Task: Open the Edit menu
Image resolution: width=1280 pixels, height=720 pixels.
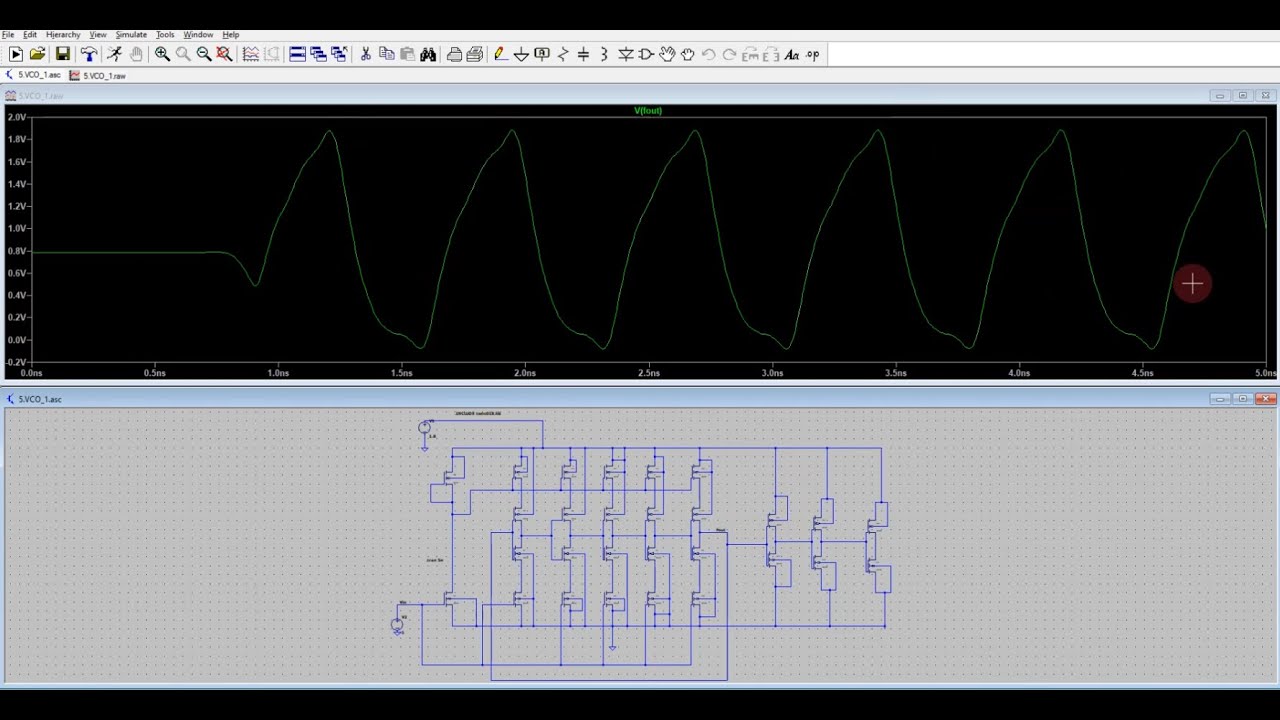Action: (x=30, y=34)
